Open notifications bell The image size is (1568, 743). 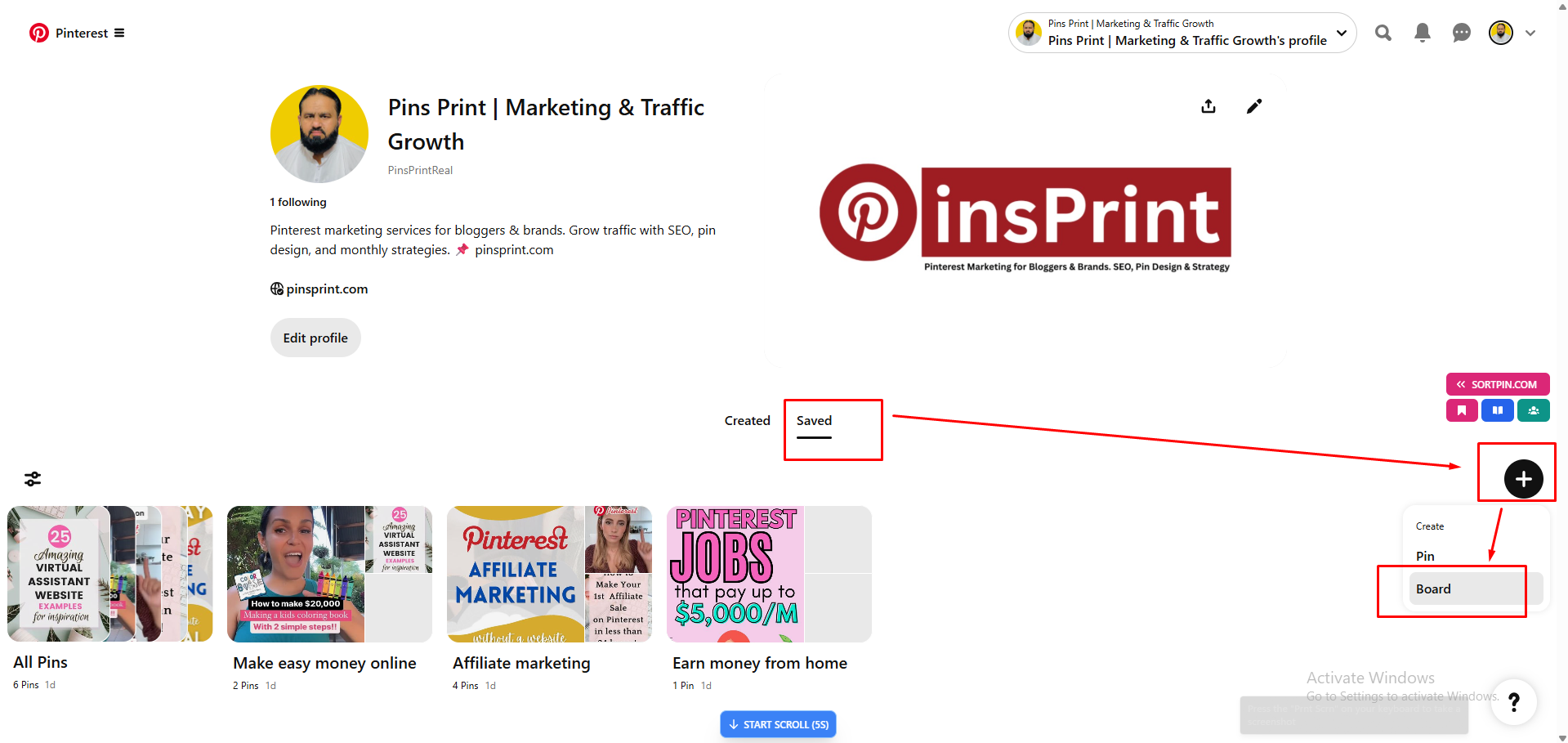point(1422,33)
